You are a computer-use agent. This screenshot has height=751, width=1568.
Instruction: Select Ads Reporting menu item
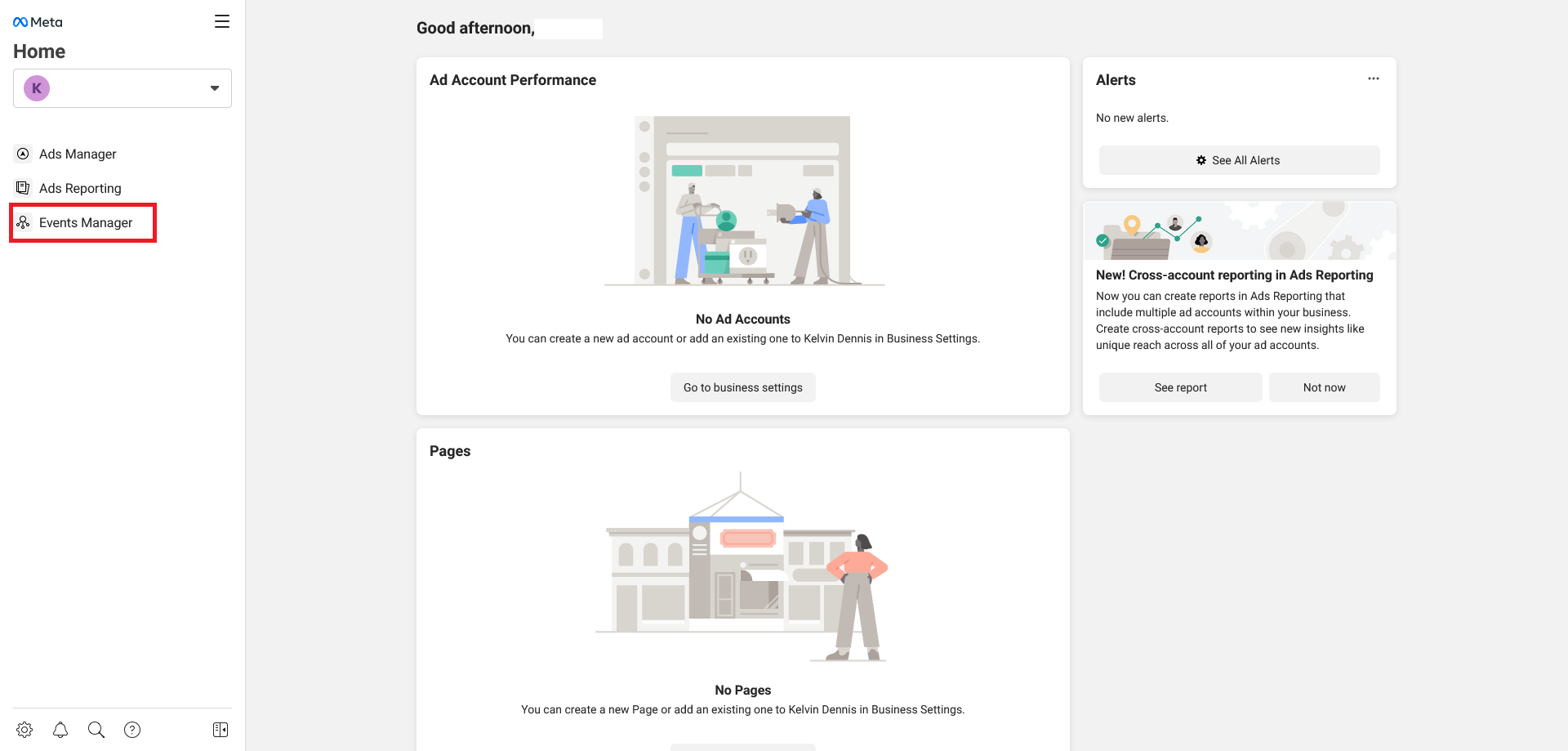pyautogui.click(x=80, y=188)
